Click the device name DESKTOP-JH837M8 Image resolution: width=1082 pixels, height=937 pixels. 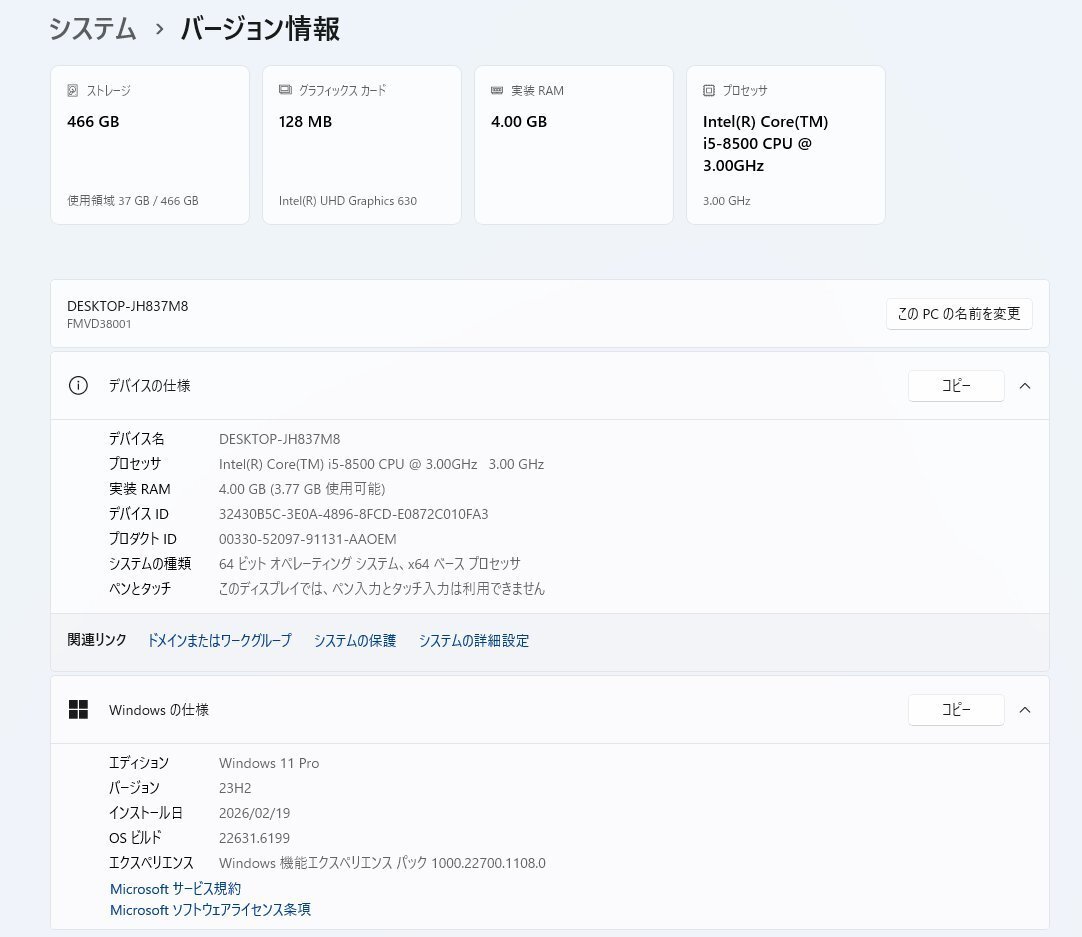coord(128,306)
